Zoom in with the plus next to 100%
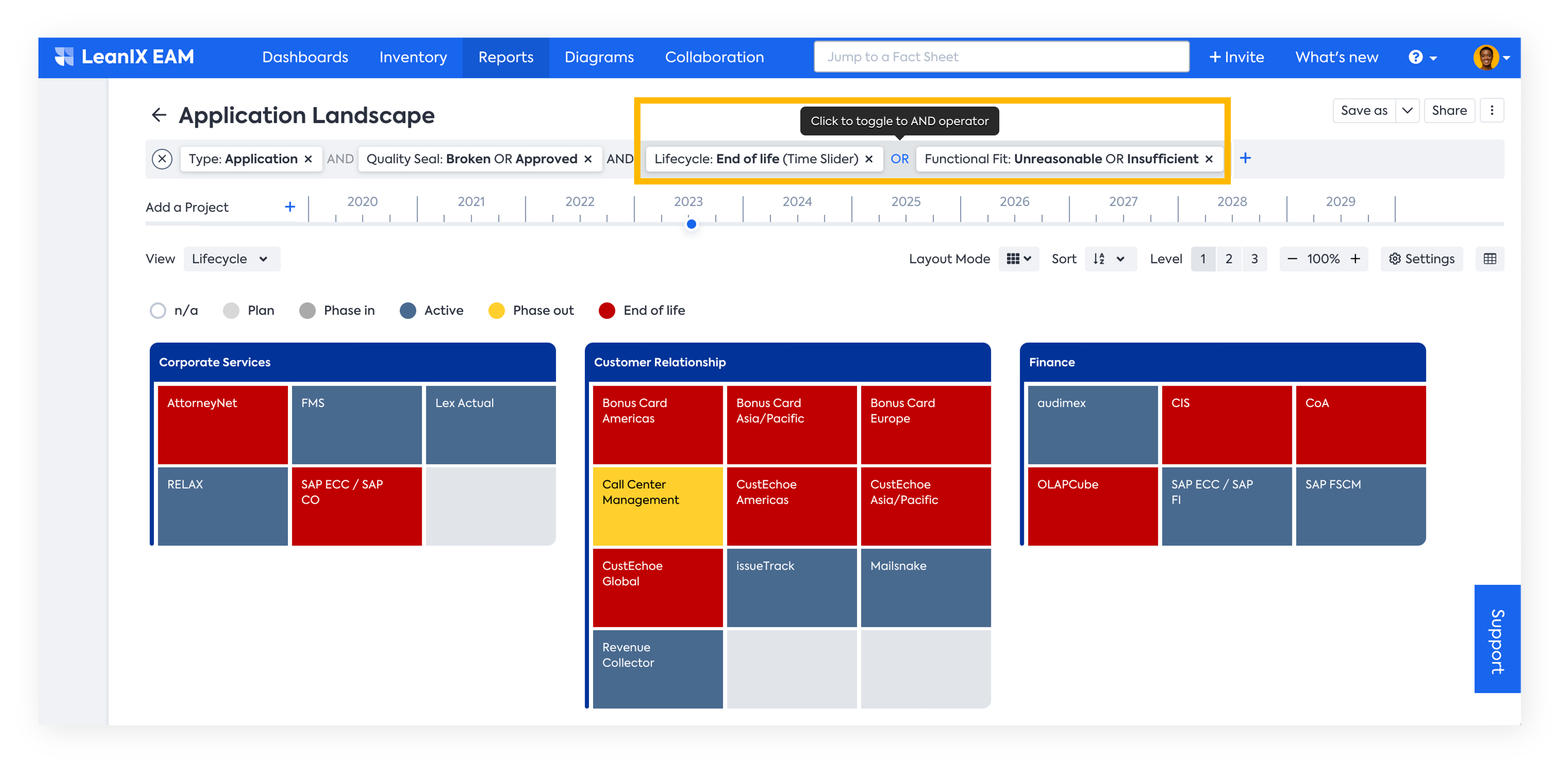This screenshot has width=1568, height=772. 1356,258
